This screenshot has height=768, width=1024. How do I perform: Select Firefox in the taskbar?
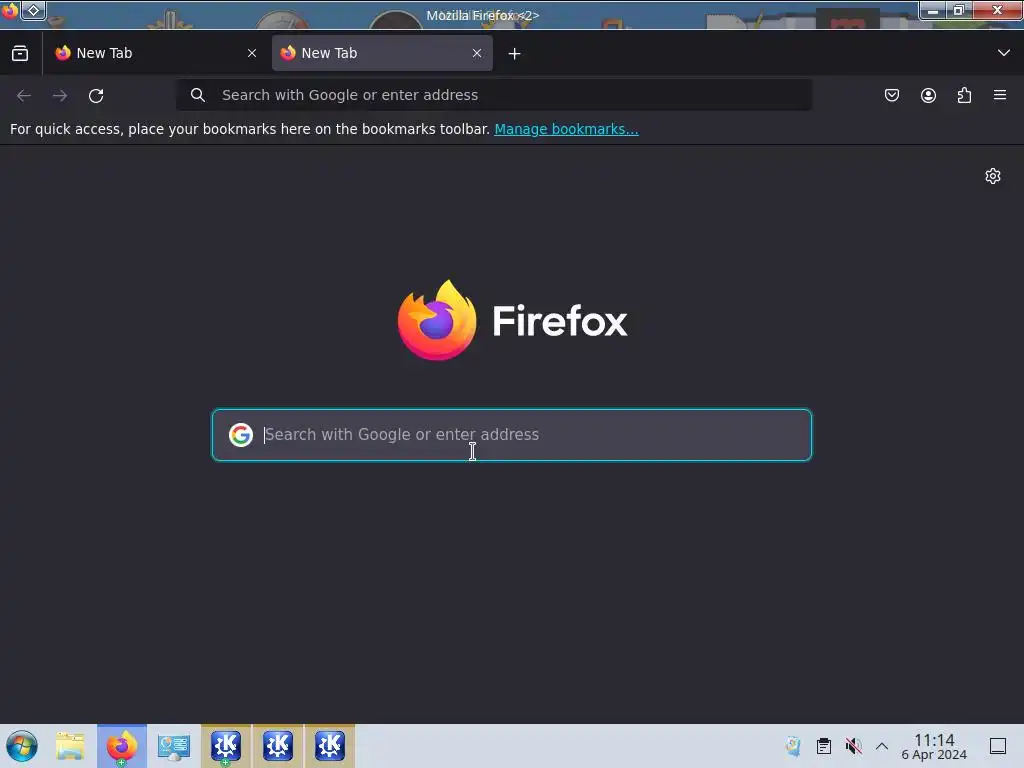(122, 746)
